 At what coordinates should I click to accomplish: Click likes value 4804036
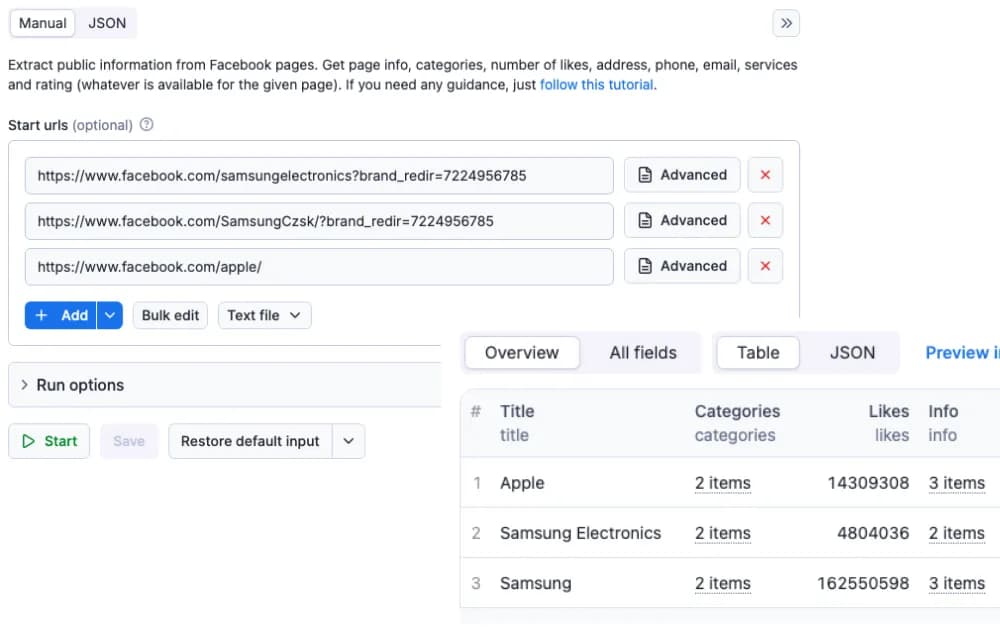(x=873, y=533)
